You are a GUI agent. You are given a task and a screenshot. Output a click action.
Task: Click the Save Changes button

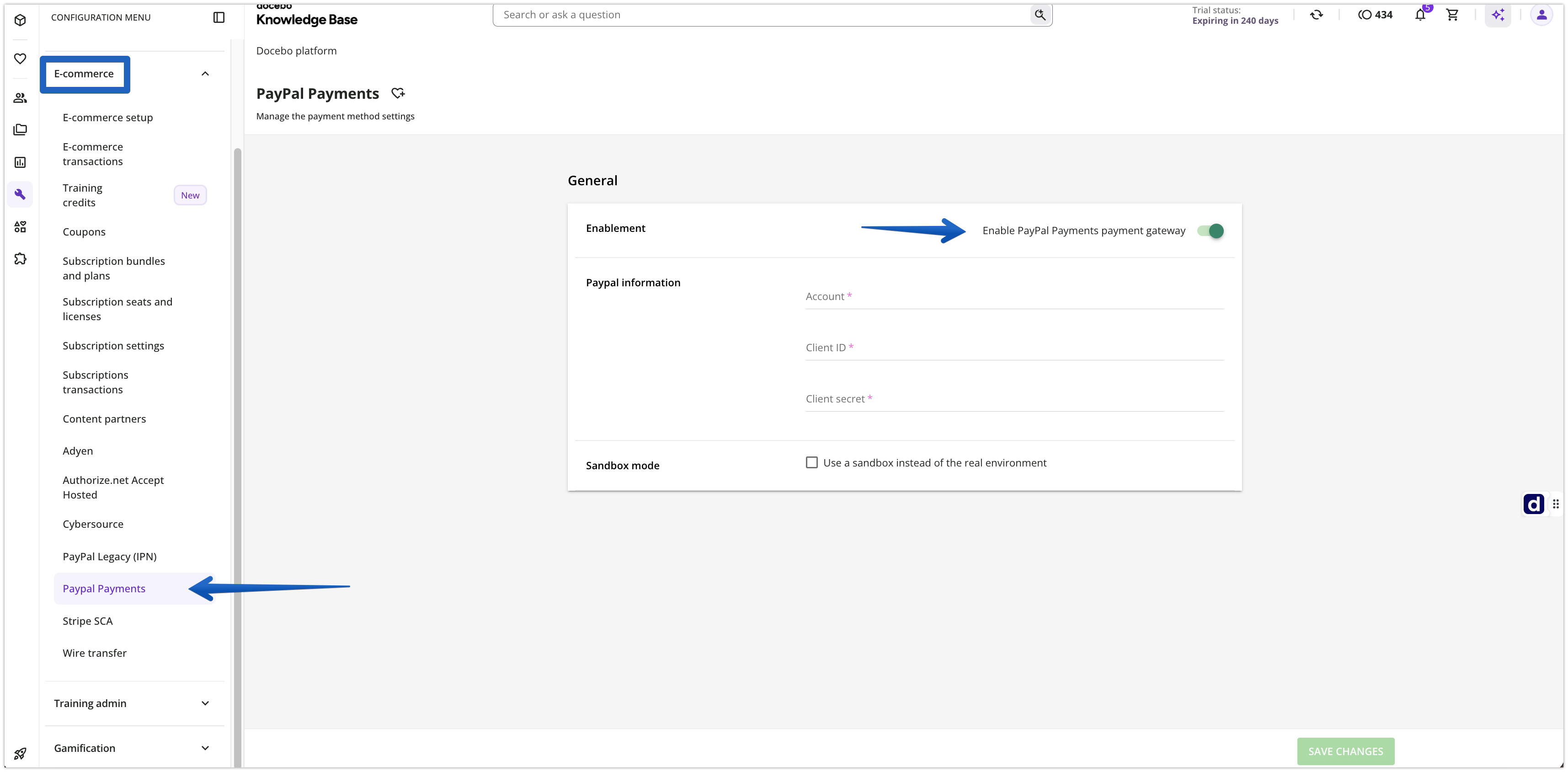tap(1345, 751)
